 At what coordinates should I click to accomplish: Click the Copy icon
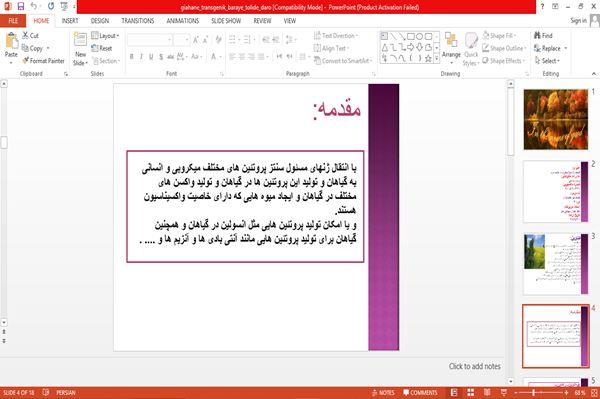pos(25,48)
